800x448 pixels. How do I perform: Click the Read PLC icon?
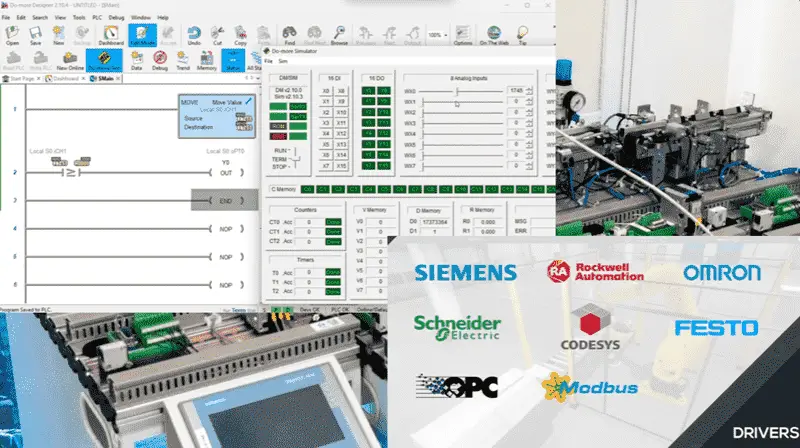tap(13, 60)
